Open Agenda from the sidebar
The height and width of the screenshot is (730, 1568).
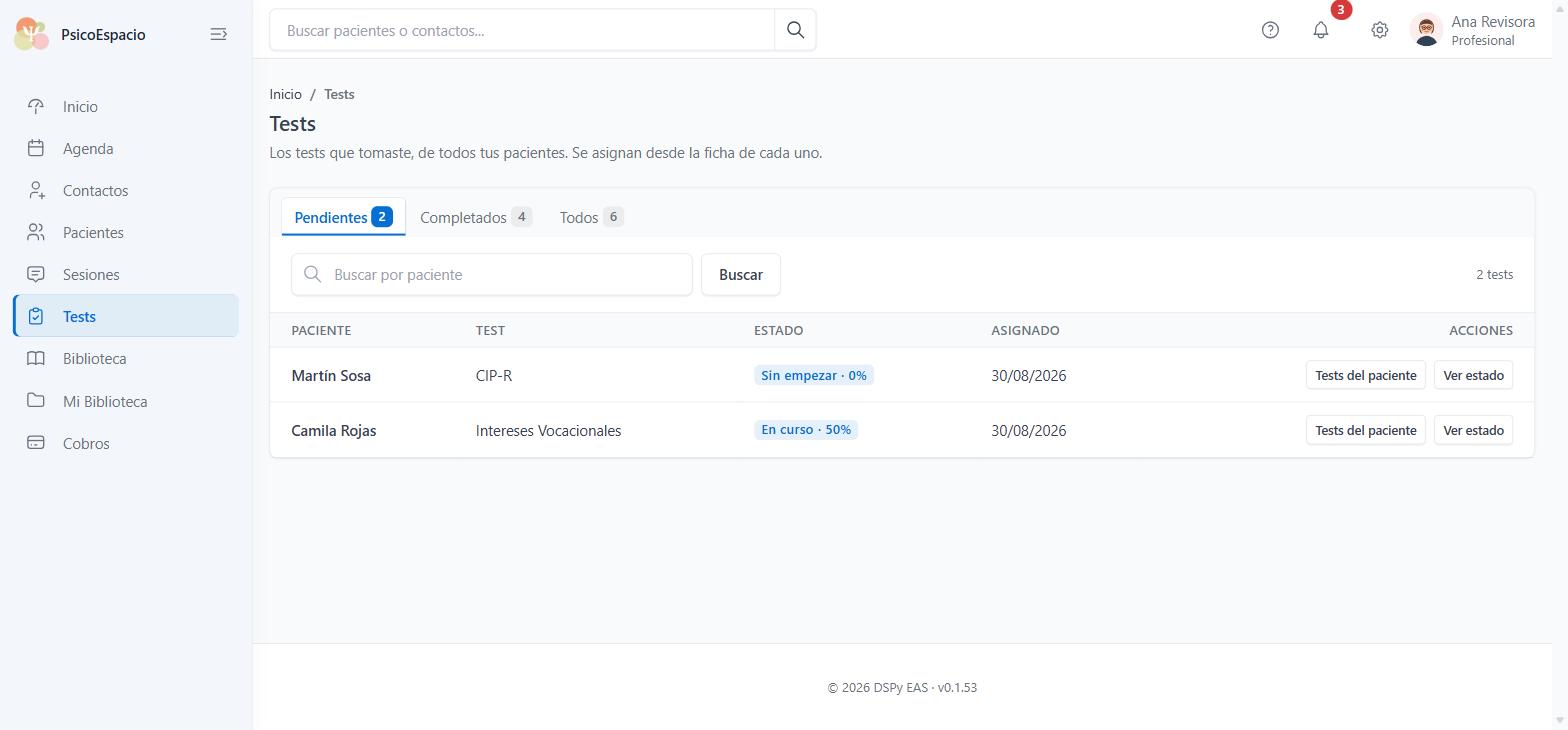point(126,148)
